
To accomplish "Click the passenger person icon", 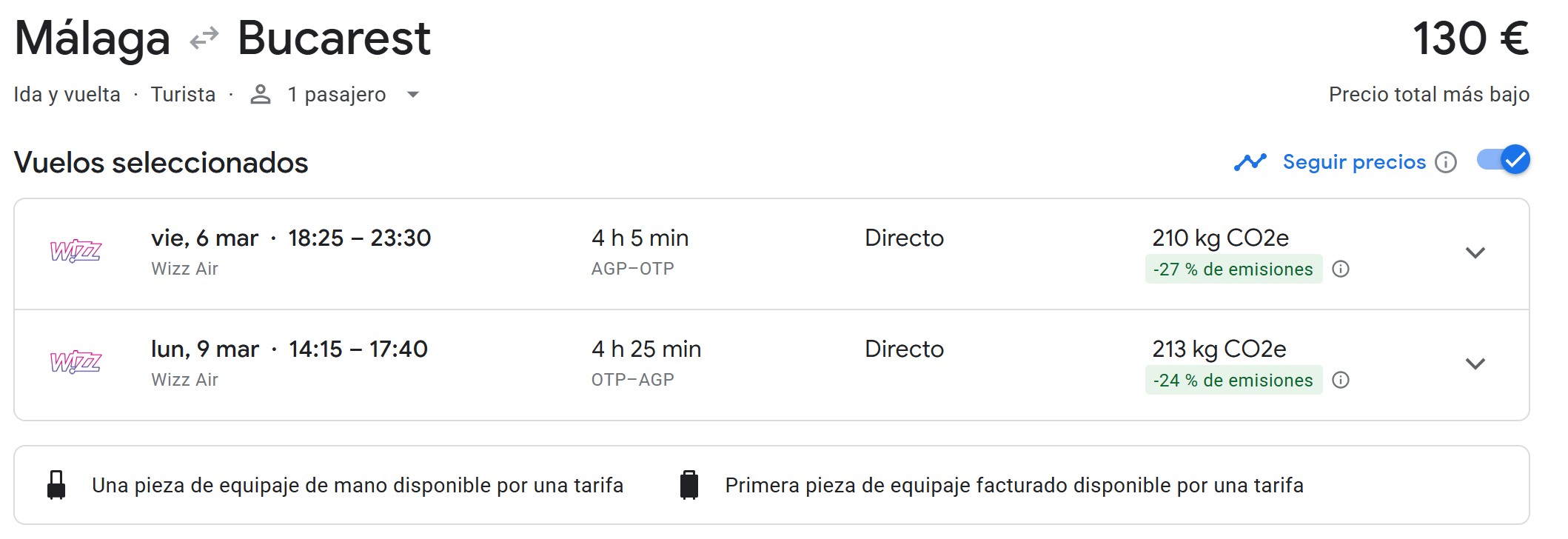I will click(x=260, y=95).
